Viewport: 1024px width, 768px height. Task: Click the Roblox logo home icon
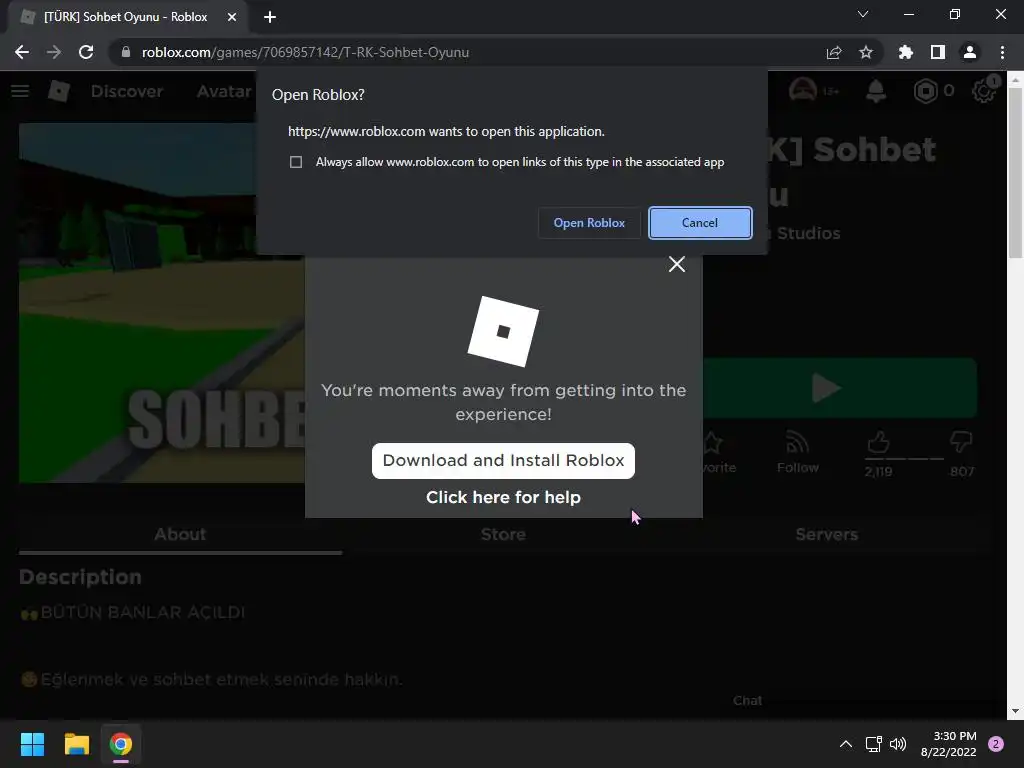pos(59,91)
